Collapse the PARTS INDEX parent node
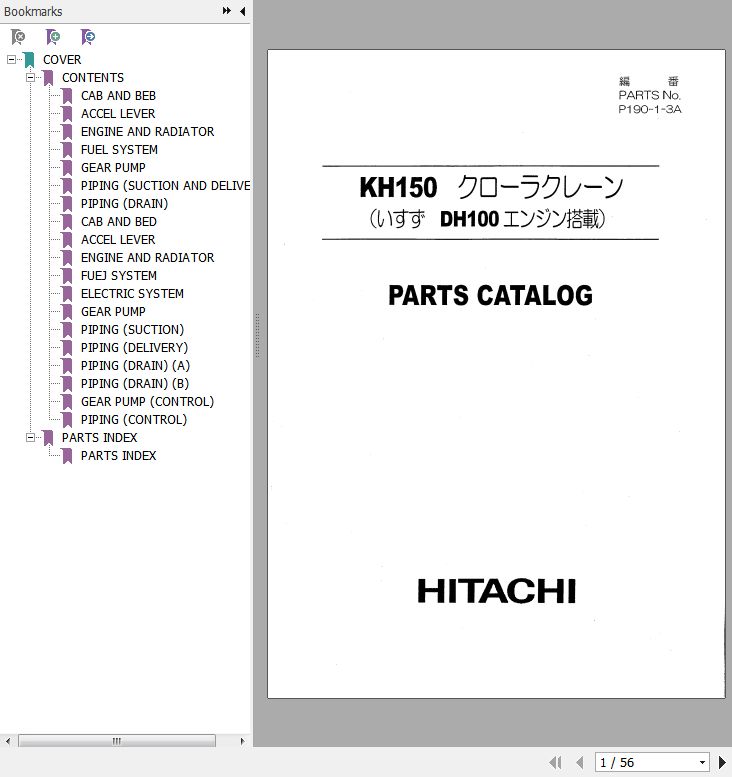 (x=30, y=438)
